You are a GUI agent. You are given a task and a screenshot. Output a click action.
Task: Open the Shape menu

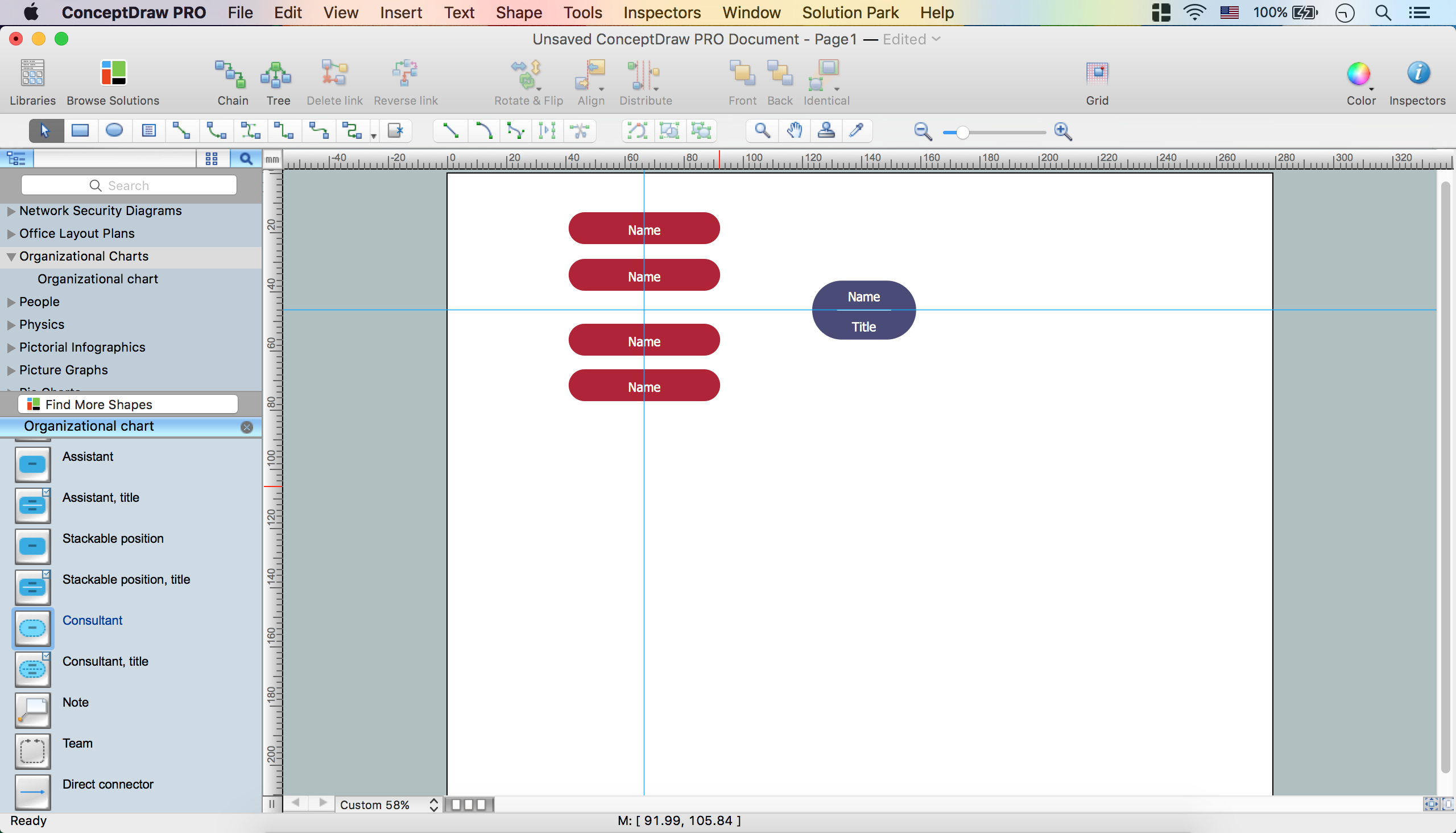pos(518,13)
